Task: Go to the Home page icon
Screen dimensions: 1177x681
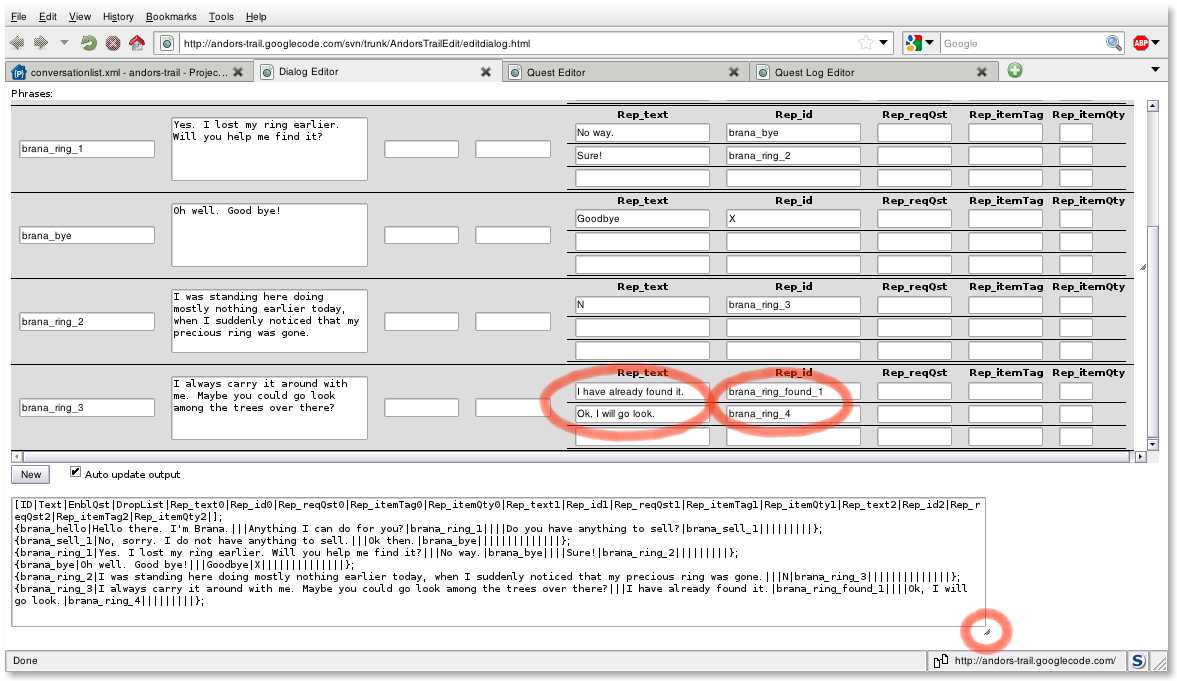Action: click(137, 43)
